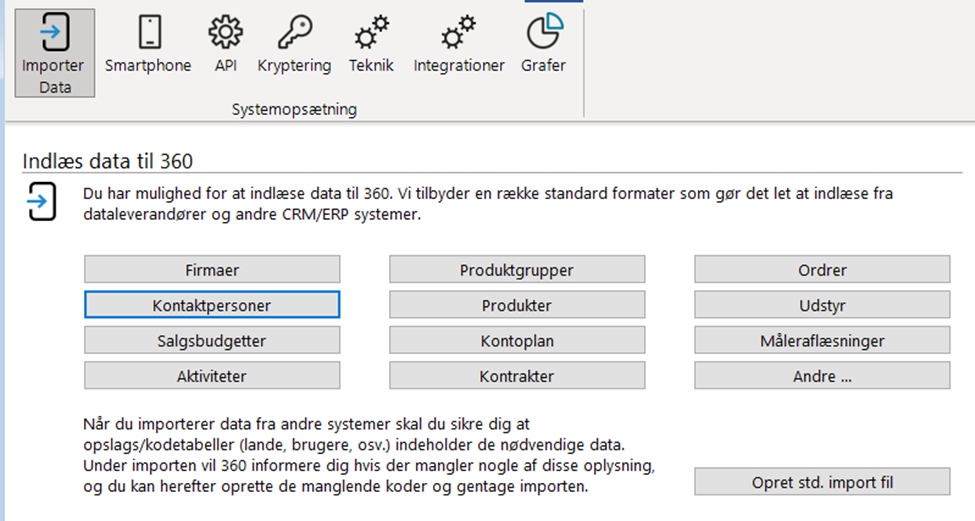
Task: Import Firmaer data
Action: click(x=212, y=270)
